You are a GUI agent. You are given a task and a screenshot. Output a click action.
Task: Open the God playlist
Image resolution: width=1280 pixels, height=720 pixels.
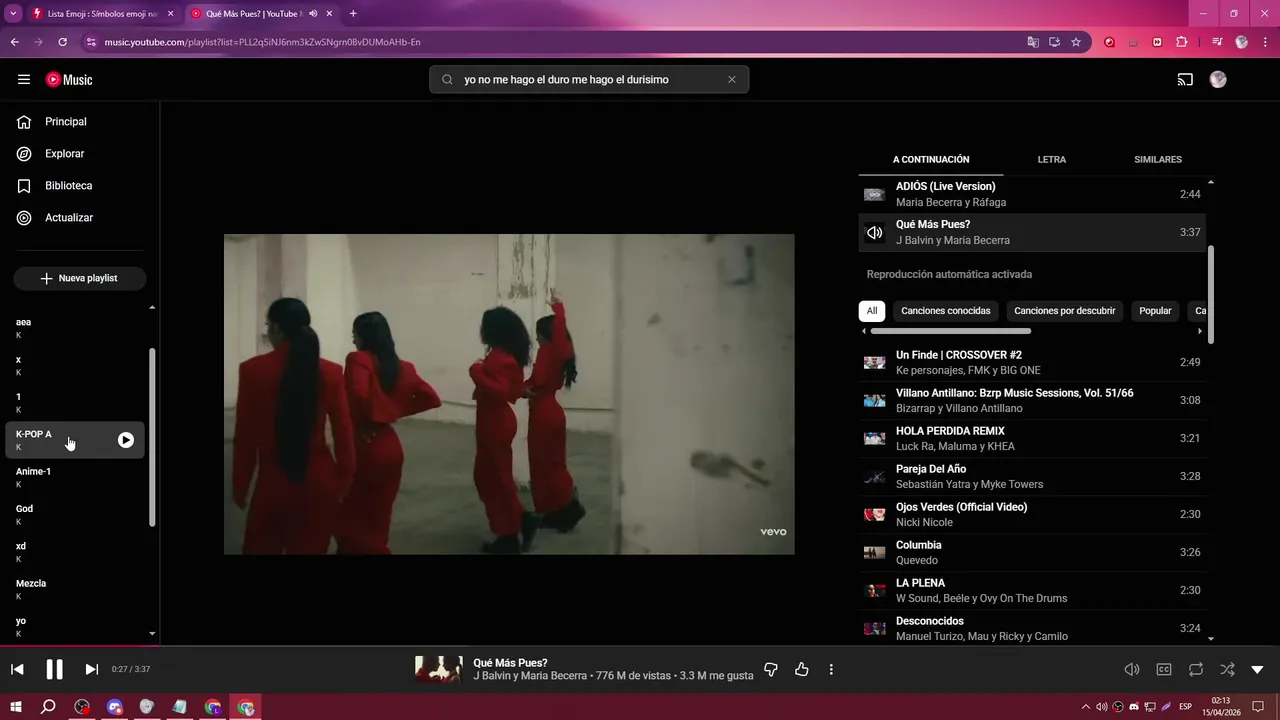[x=75, y=514]
